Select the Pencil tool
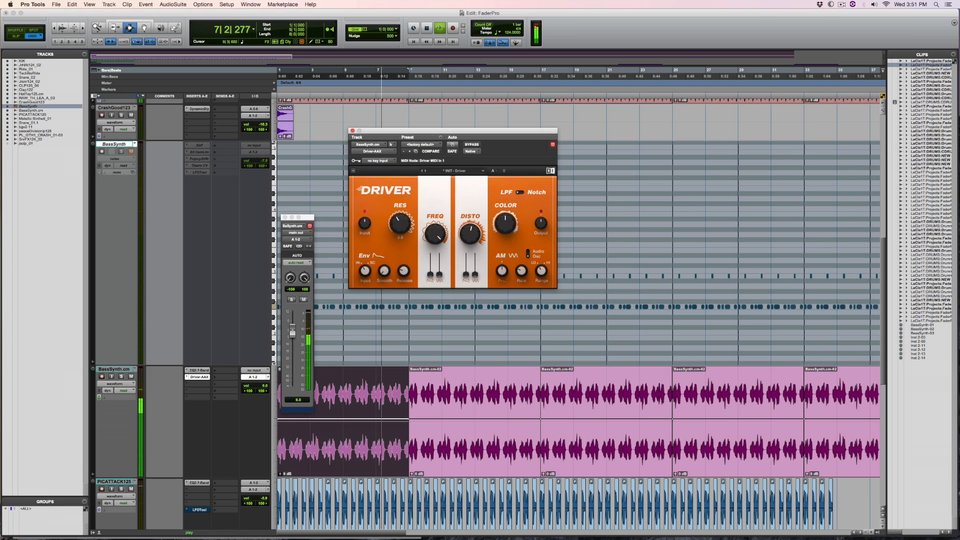The height and width of the screenshot is (540, 960). point(176,27)
